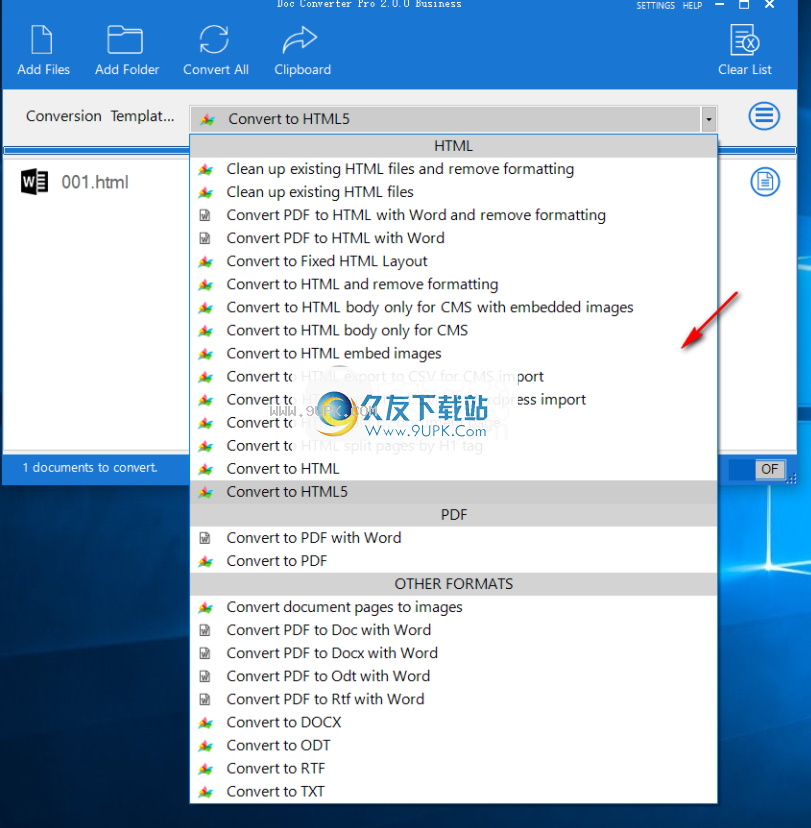This screenshot has height=828, width=811.
Task: Click the Word icon of 001.html
Action: pos(34,182)
